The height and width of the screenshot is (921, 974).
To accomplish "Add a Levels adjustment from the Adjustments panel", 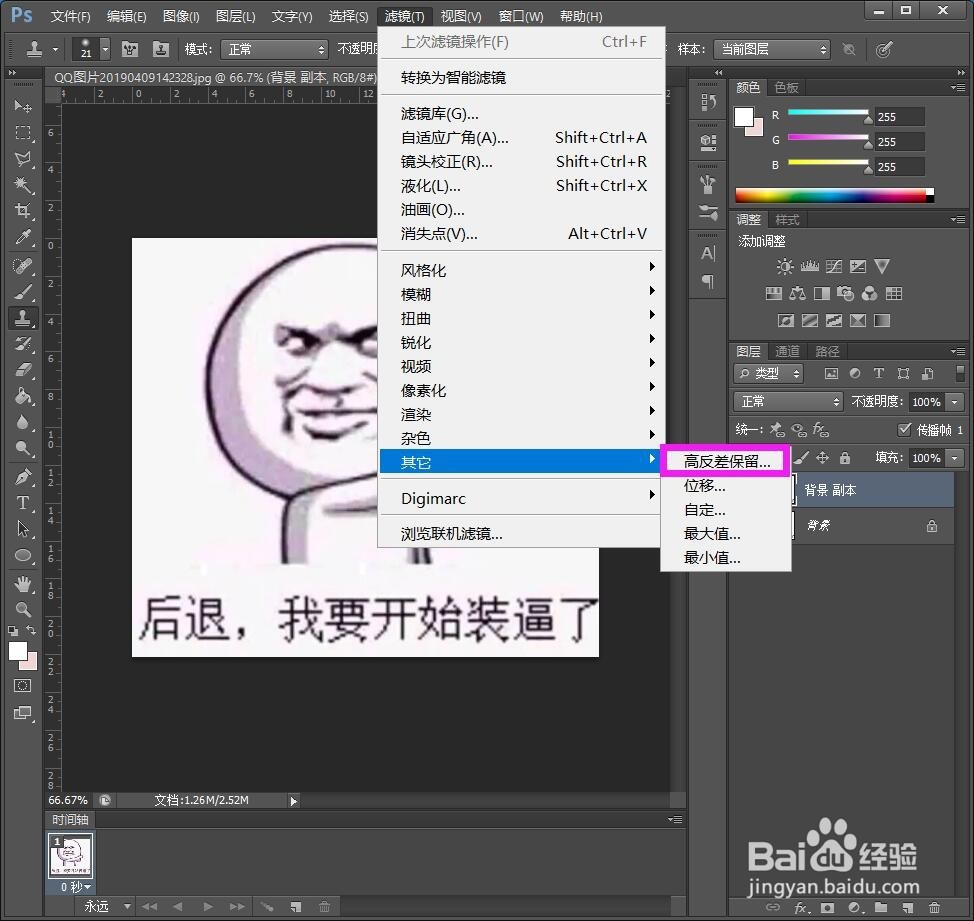I will pos(810,266).
